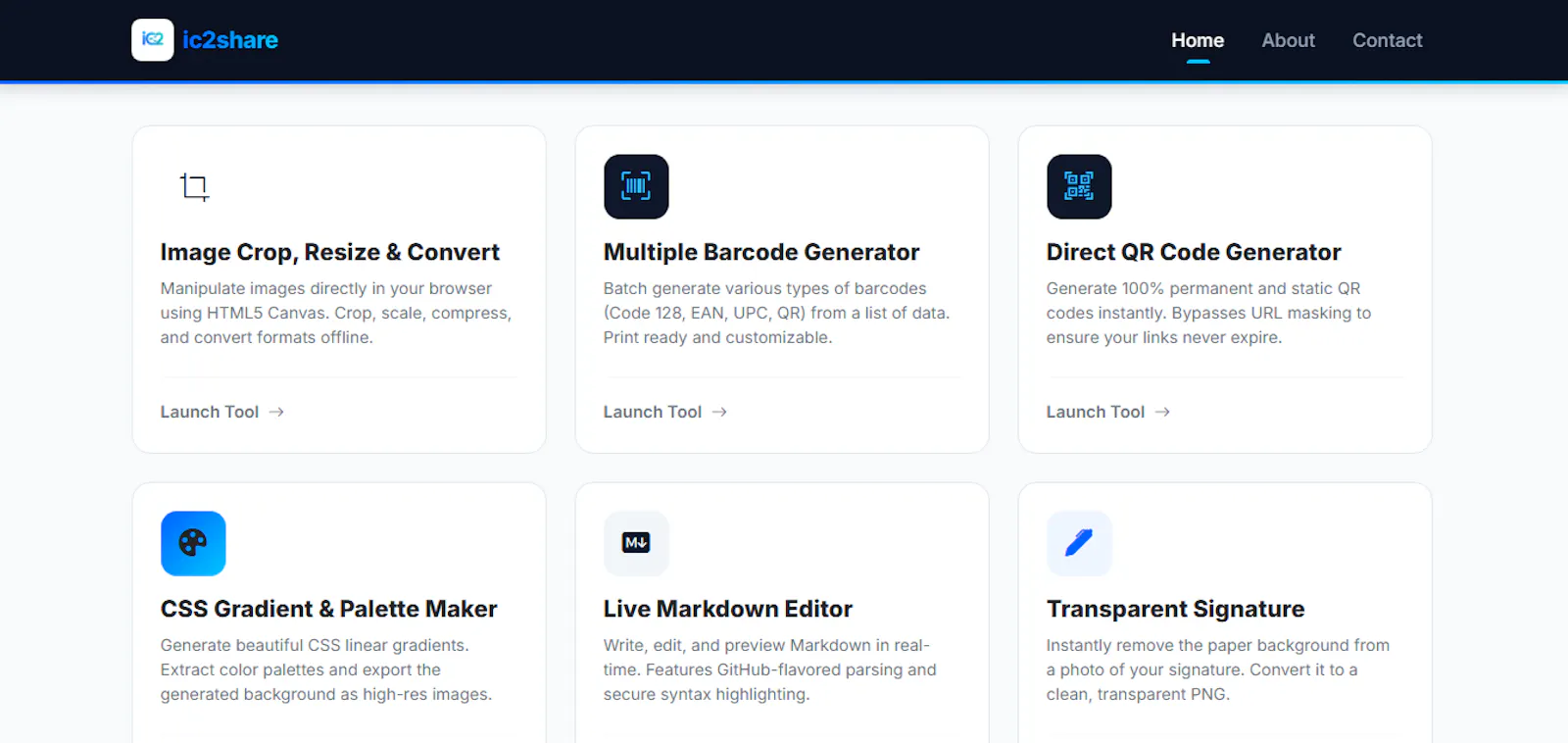Click arrow next to Barcode Generator's Launch Tool
This screenshot has width=1568, height=743.
click(x=719, y=412)
